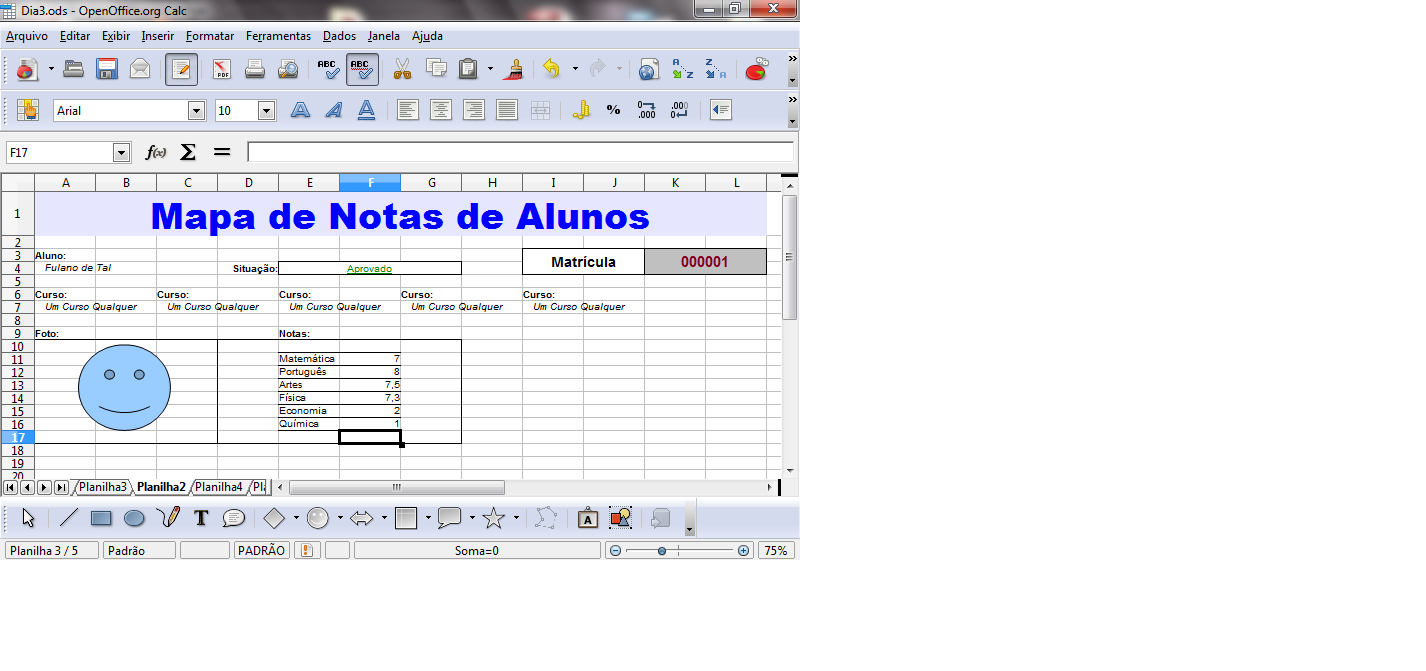Open the font name dropdown
The image size is (1426, 671).
tap(196, 111)
